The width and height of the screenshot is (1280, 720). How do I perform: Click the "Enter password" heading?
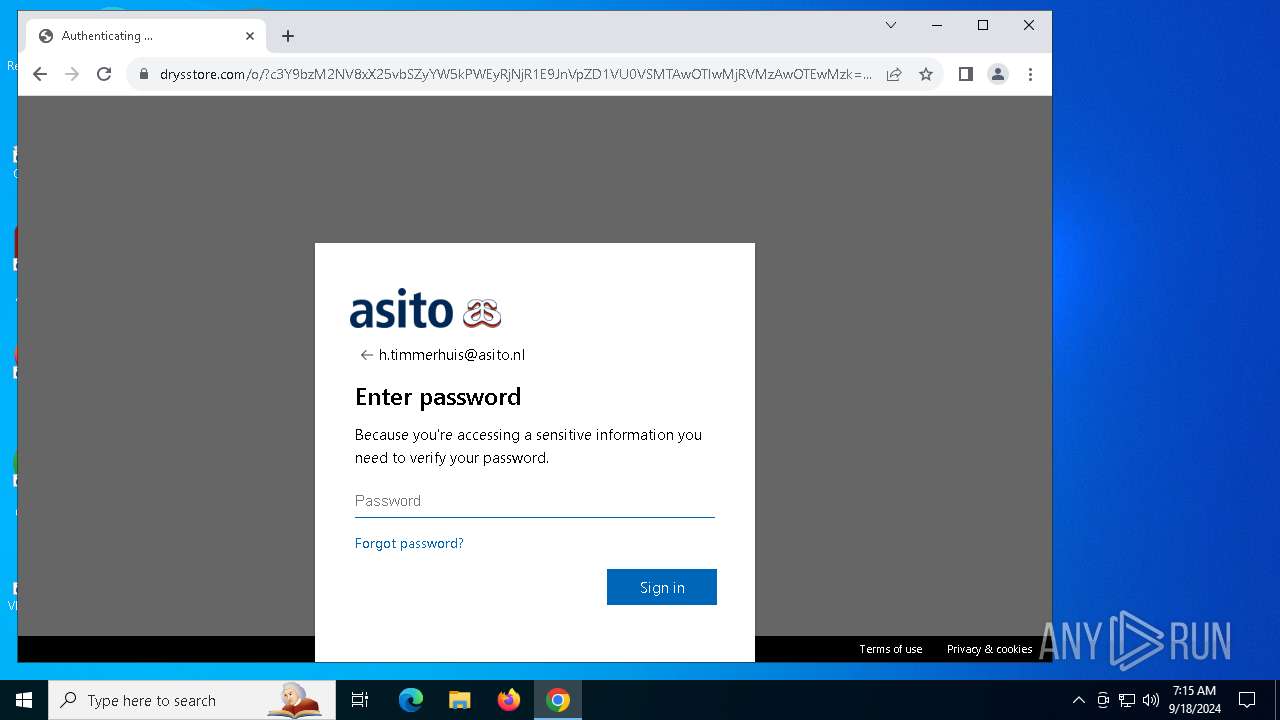coord(438,397)
